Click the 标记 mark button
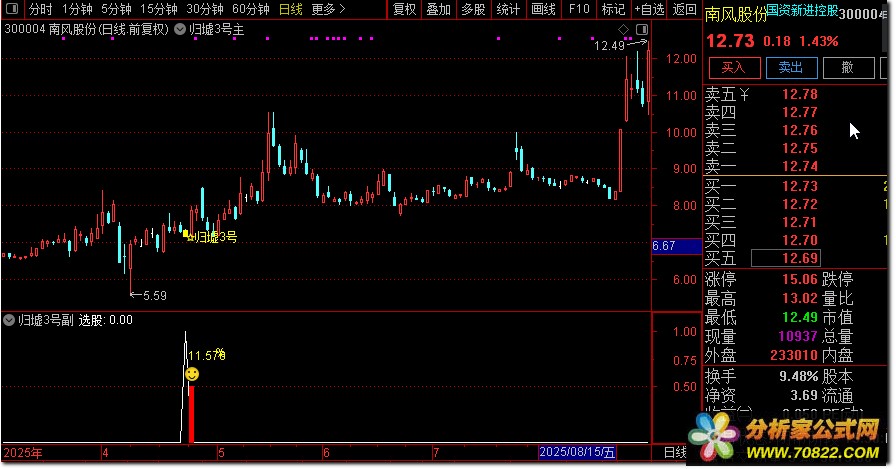 tap(613, 9)
